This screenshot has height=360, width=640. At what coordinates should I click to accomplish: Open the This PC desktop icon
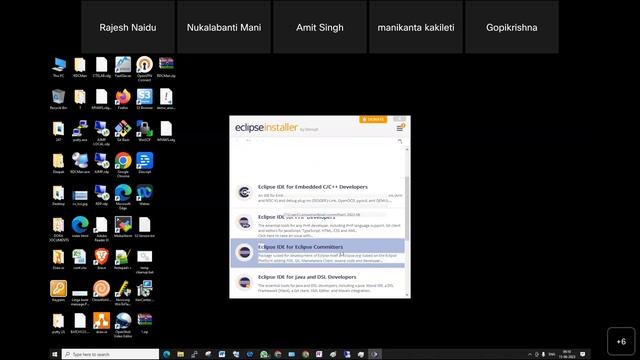click(x=58, y=67)
